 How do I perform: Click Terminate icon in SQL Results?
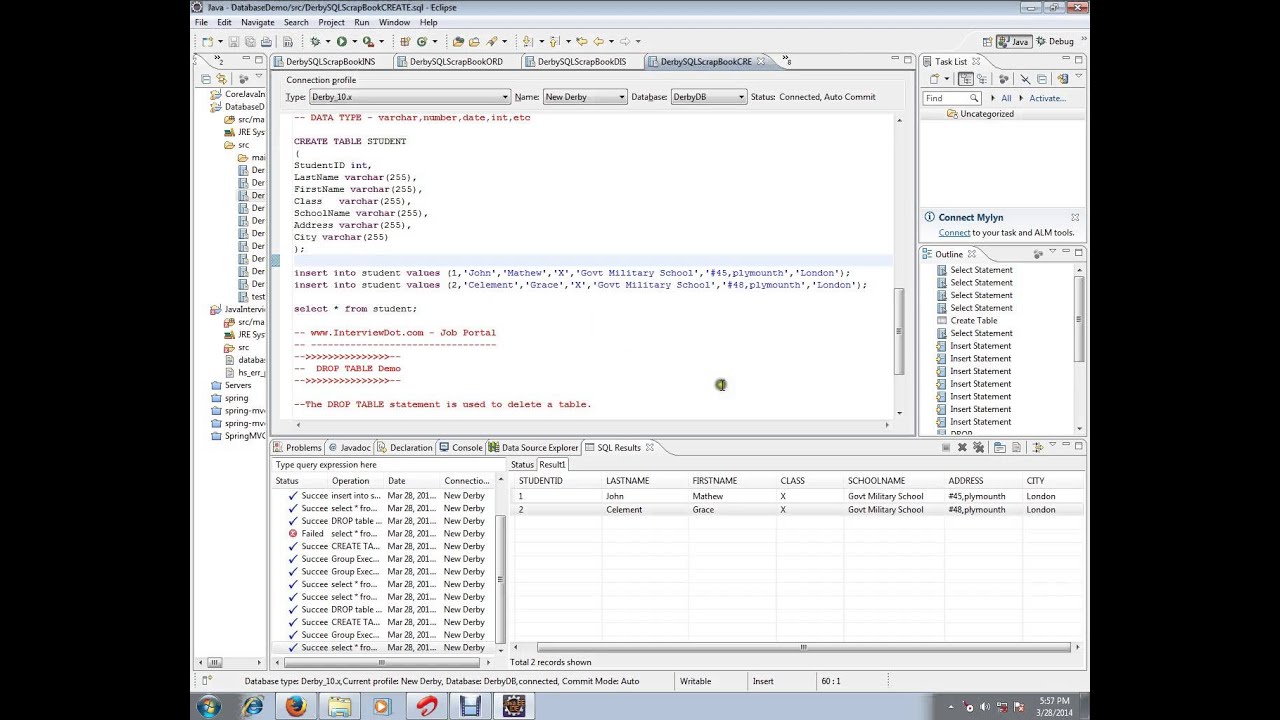click(x=946, y=447)
